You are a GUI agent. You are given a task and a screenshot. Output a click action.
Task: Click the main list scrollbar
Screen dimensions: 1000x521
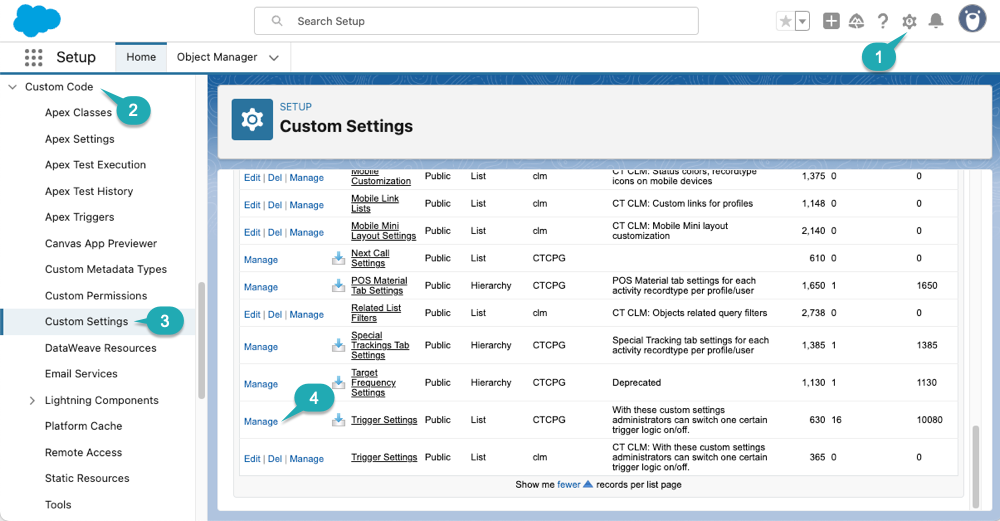point(975,467)
